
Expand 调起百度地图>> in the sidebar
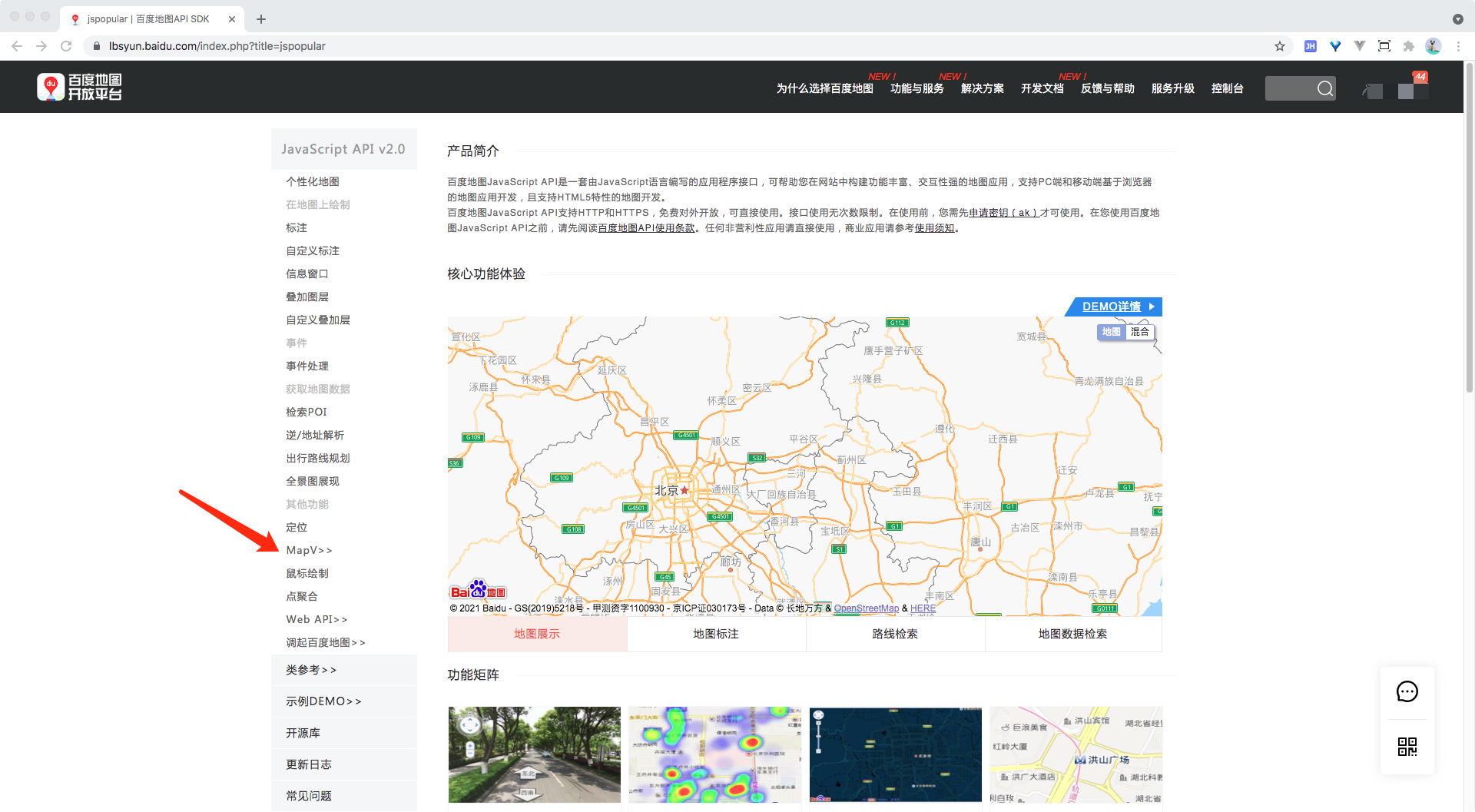coord(326,642)
